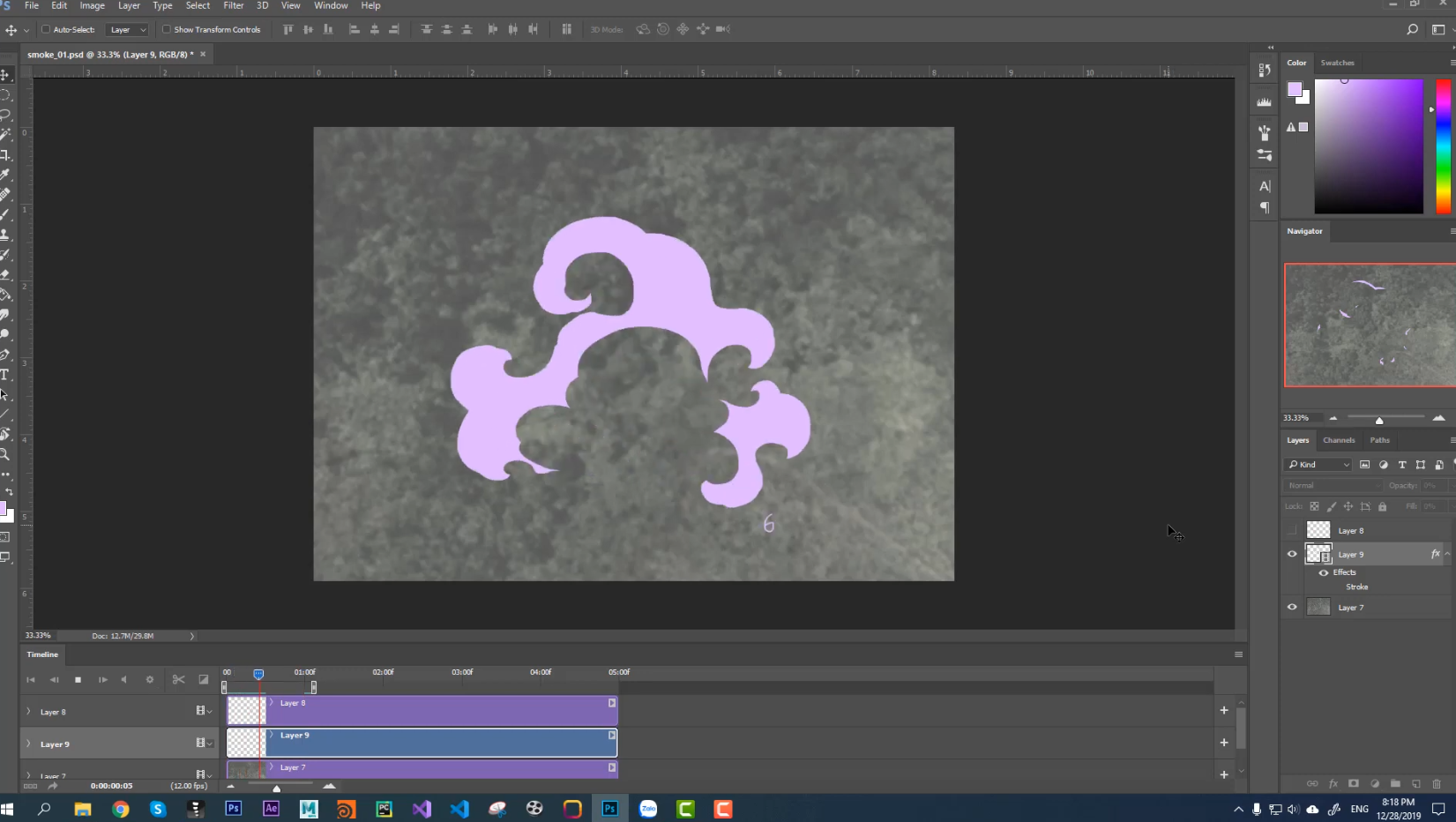Screen dimensions: 1456x822
Task: Create a new adjustment layer
Action: (x=1375, y=783)
